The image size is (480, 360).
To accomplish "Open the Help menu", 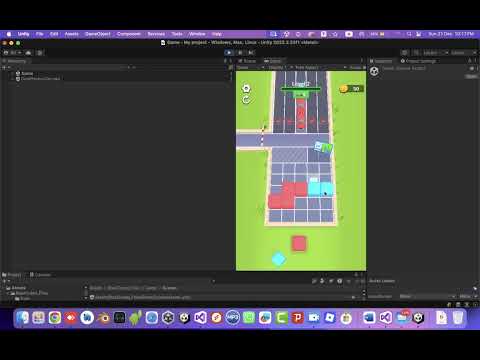I will (x=217, y=34).
